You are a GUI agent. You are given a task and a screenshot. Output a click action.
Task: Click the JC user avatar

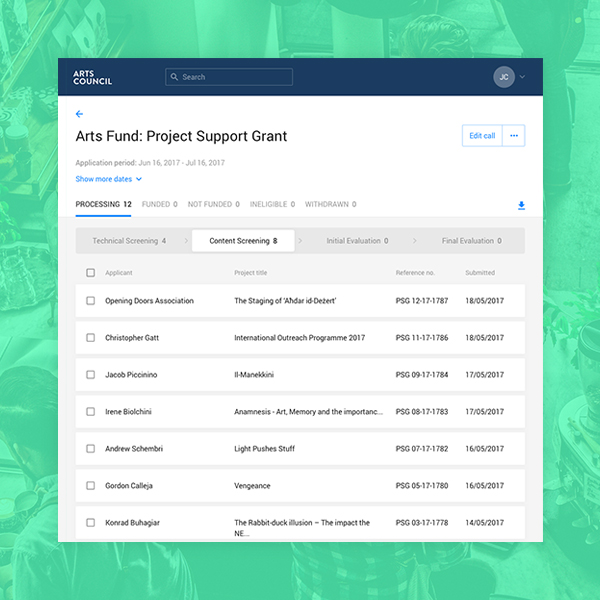pyautogui.click(x=504, y=77)
